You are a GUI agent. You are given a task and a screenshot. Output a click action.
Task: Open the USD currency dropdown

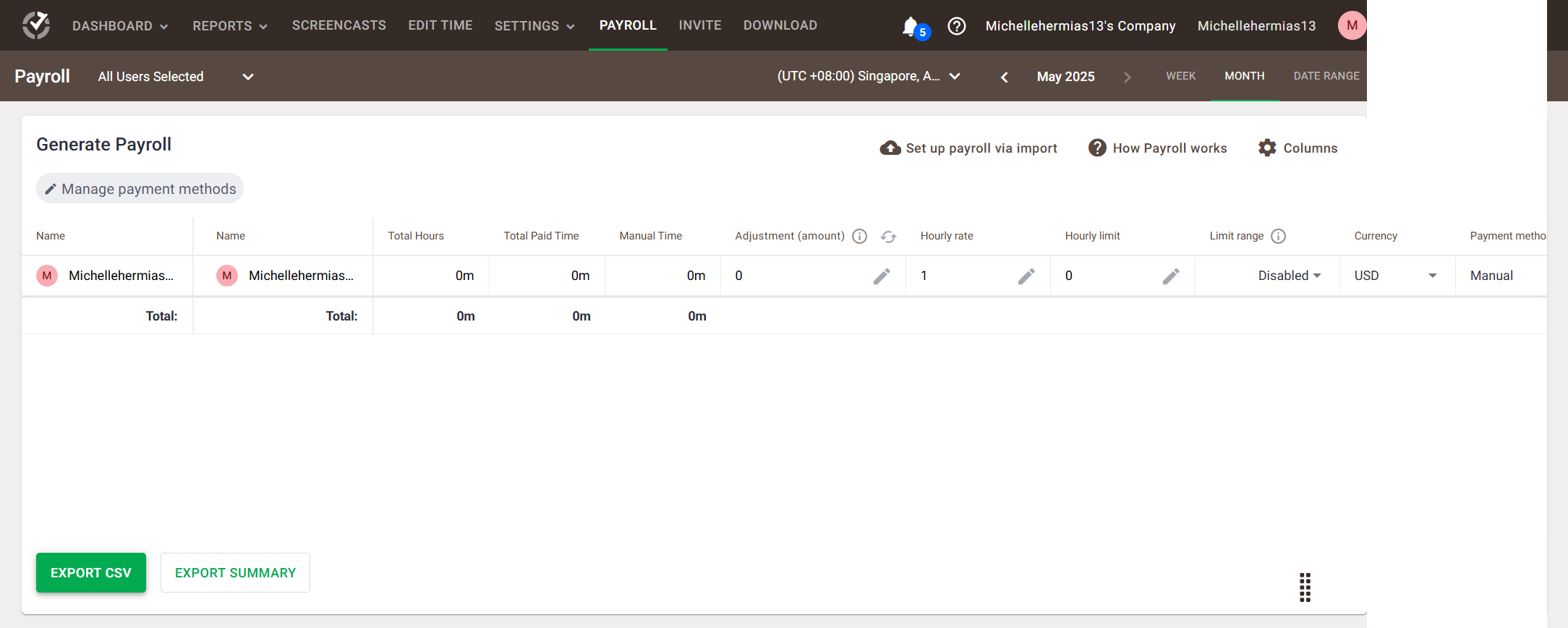tap(1396, 276)
